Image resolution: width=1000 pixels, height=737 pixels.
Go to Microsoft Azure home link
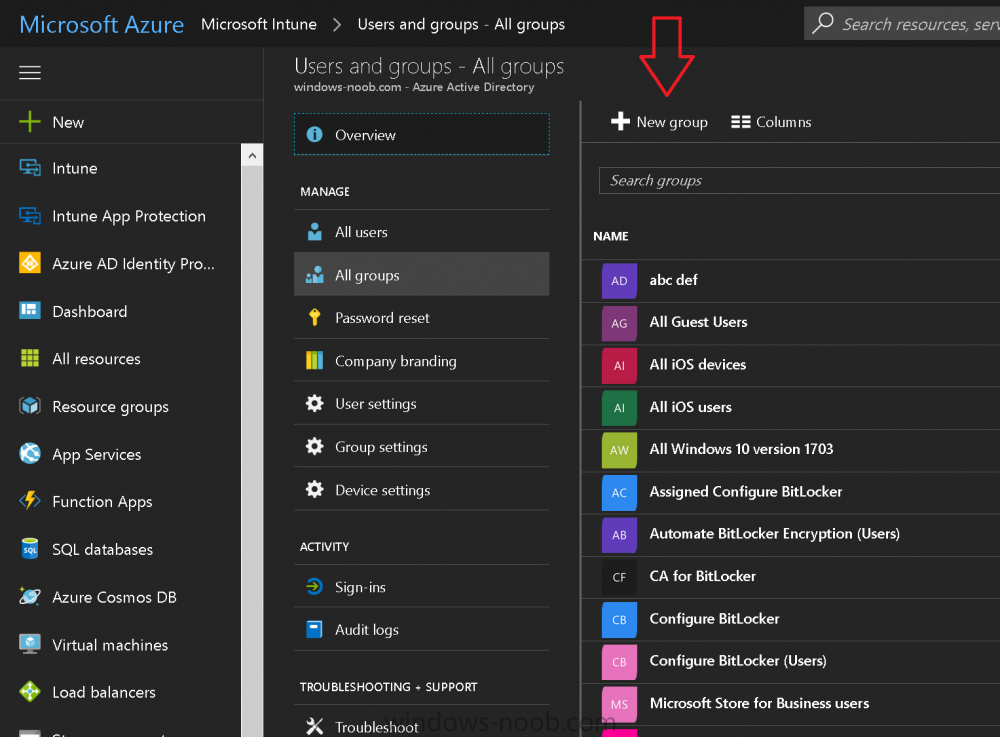click(x=101, y=24)
